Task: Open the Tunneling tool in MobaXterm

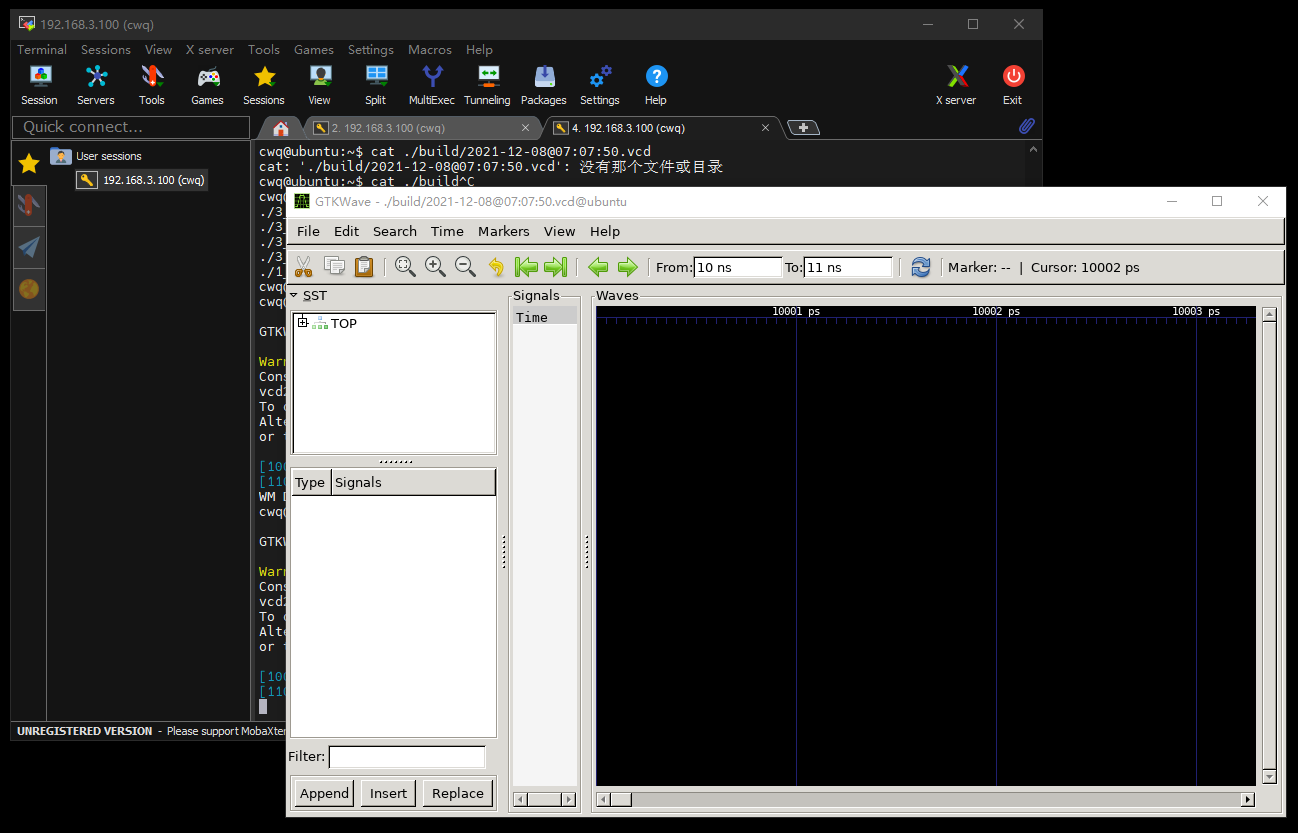Action: click(x=488, y=85)
